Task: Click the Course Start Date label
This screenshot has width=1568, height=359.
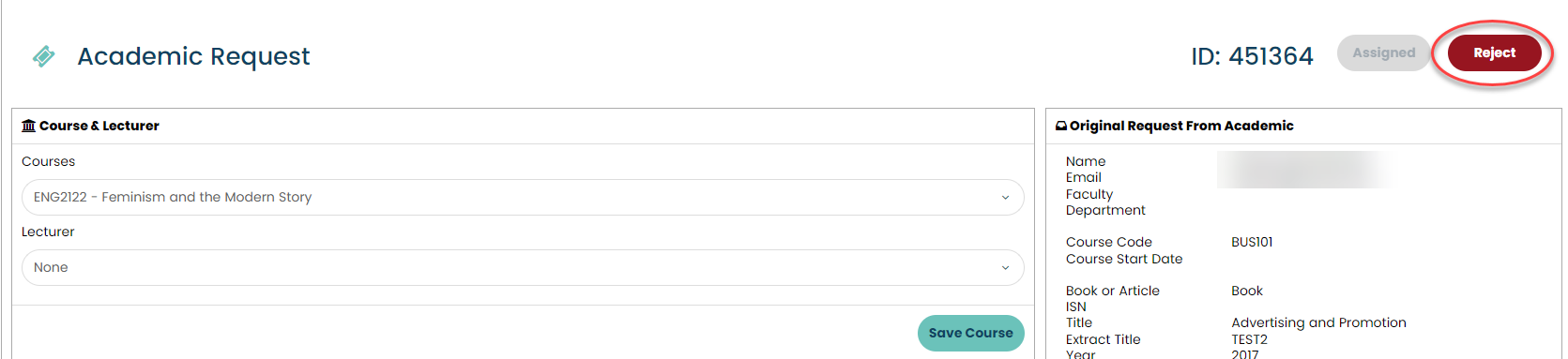Action: point(1124,259)
